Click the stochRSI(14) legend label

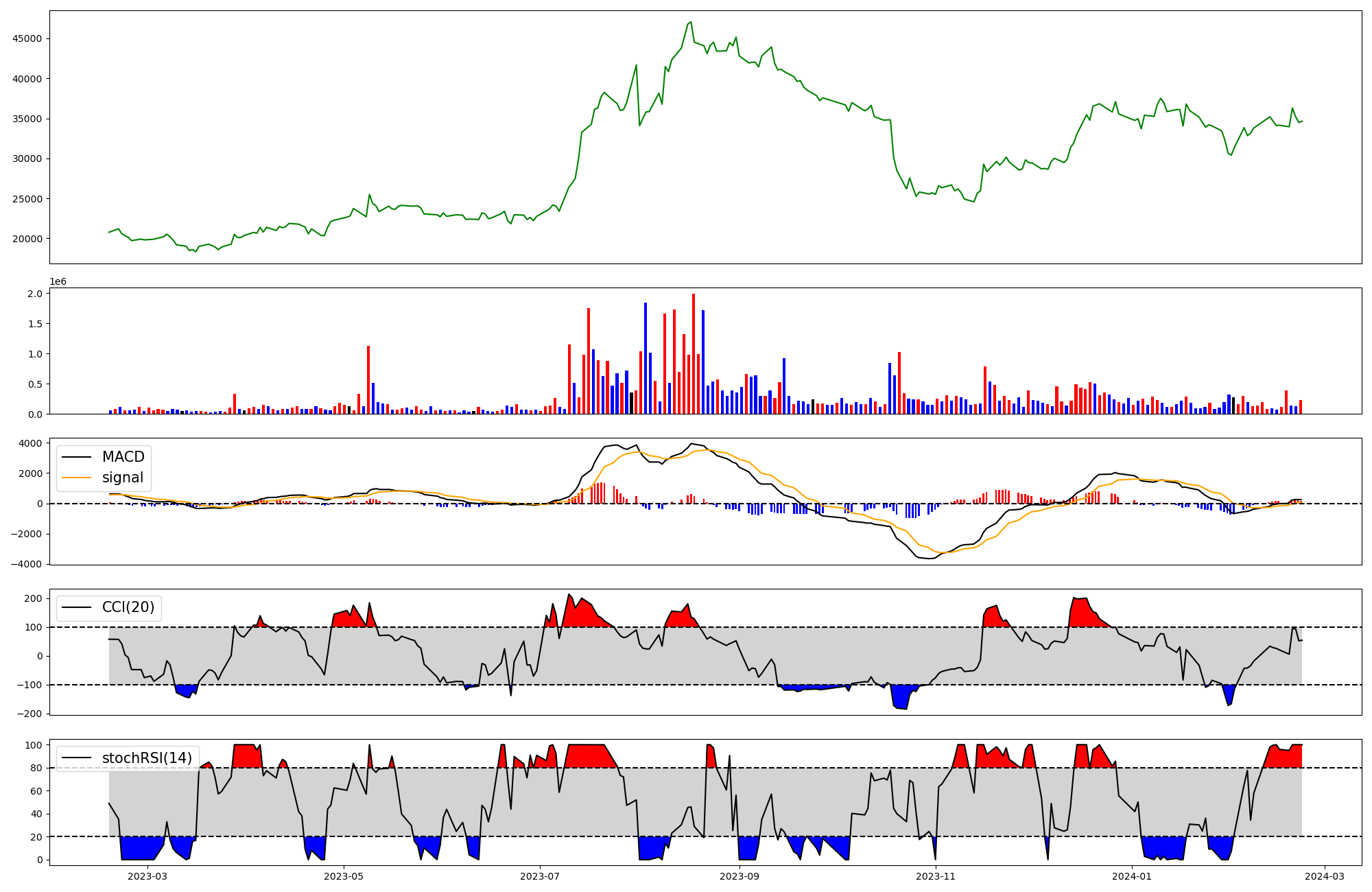pos(147,758)
